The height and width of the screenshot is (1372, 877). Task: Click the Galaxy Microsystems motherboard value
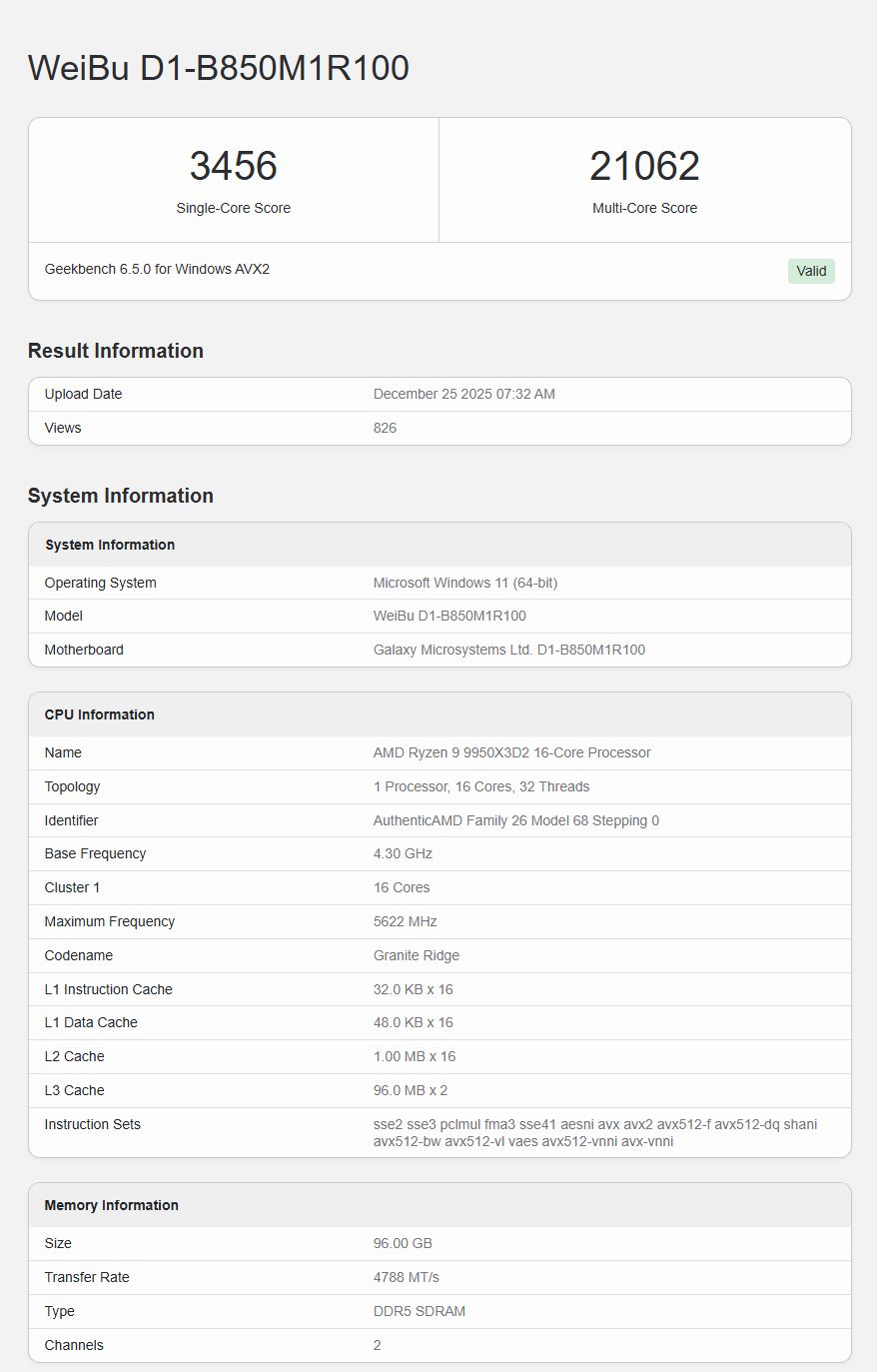point(508,650)
